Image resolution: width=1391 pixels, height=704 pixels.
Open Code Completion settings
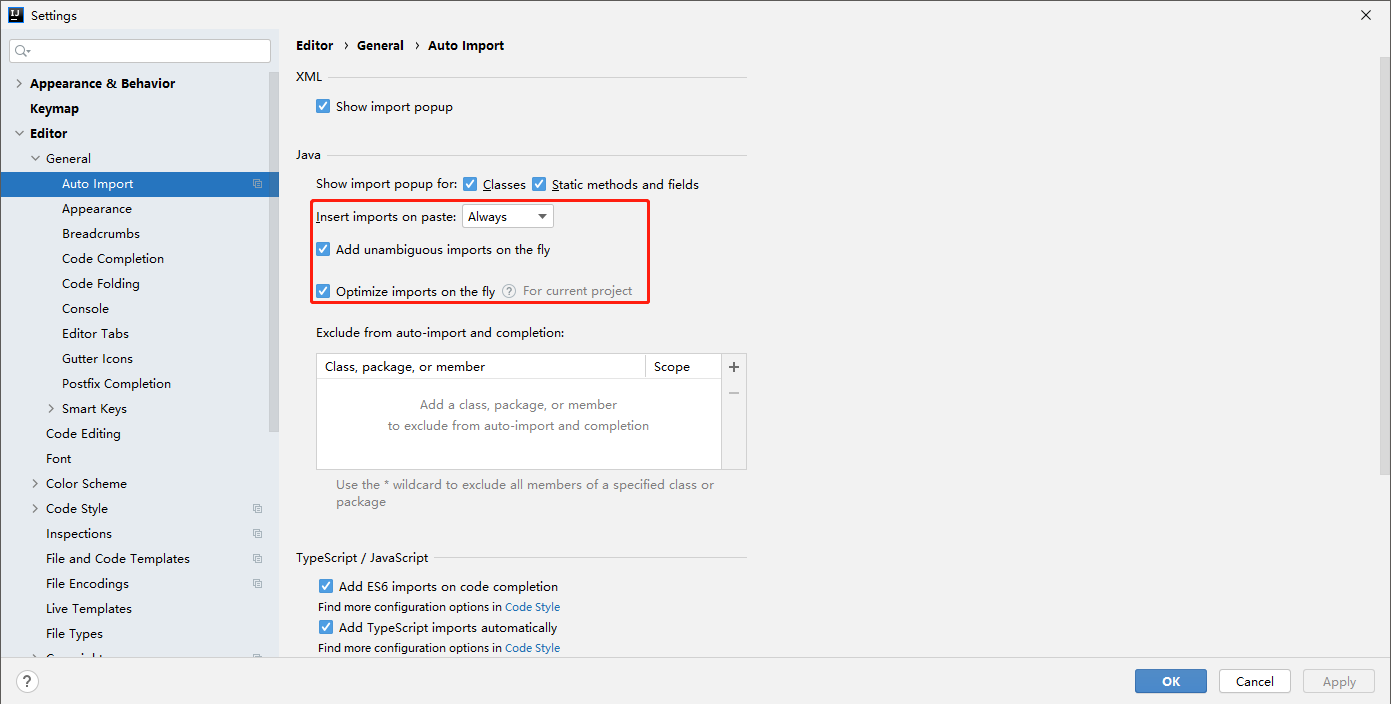tap(113, 259)
